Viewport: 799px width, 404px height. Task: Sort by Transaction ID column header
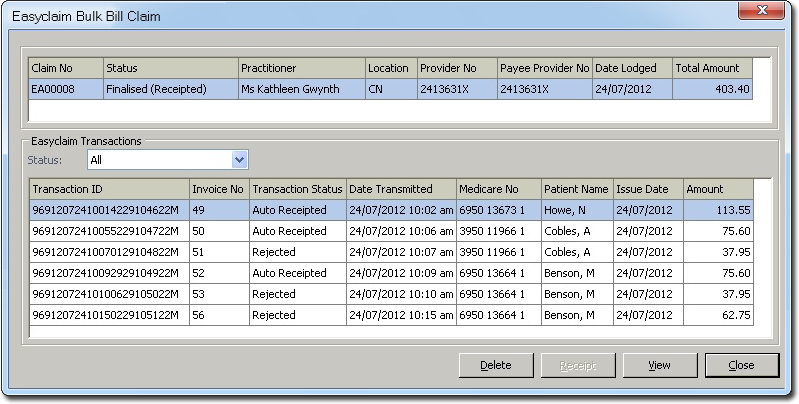tap(108, 189)
